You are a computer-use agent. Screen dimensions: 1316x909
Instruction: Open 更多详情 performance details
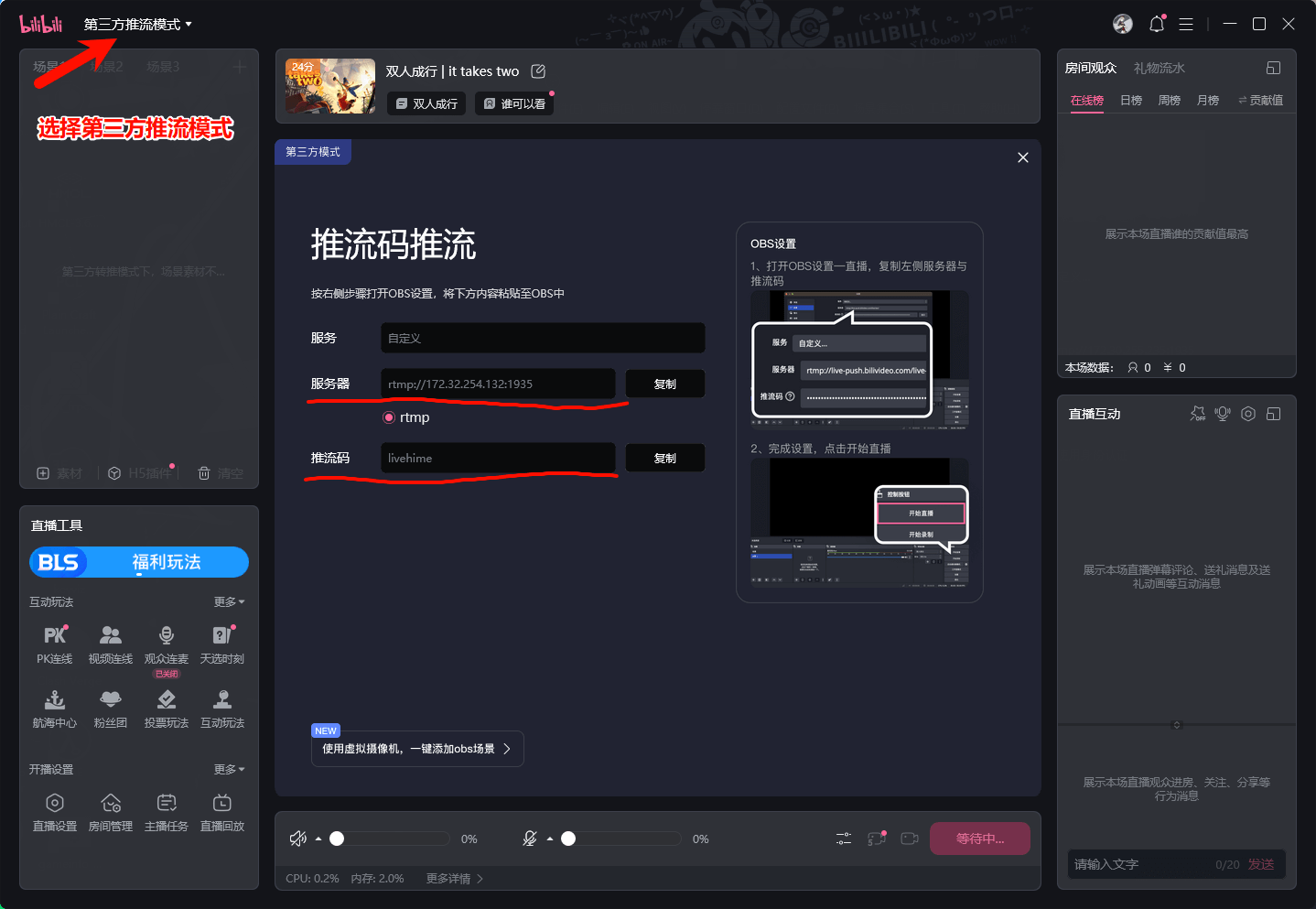[455, 879]
